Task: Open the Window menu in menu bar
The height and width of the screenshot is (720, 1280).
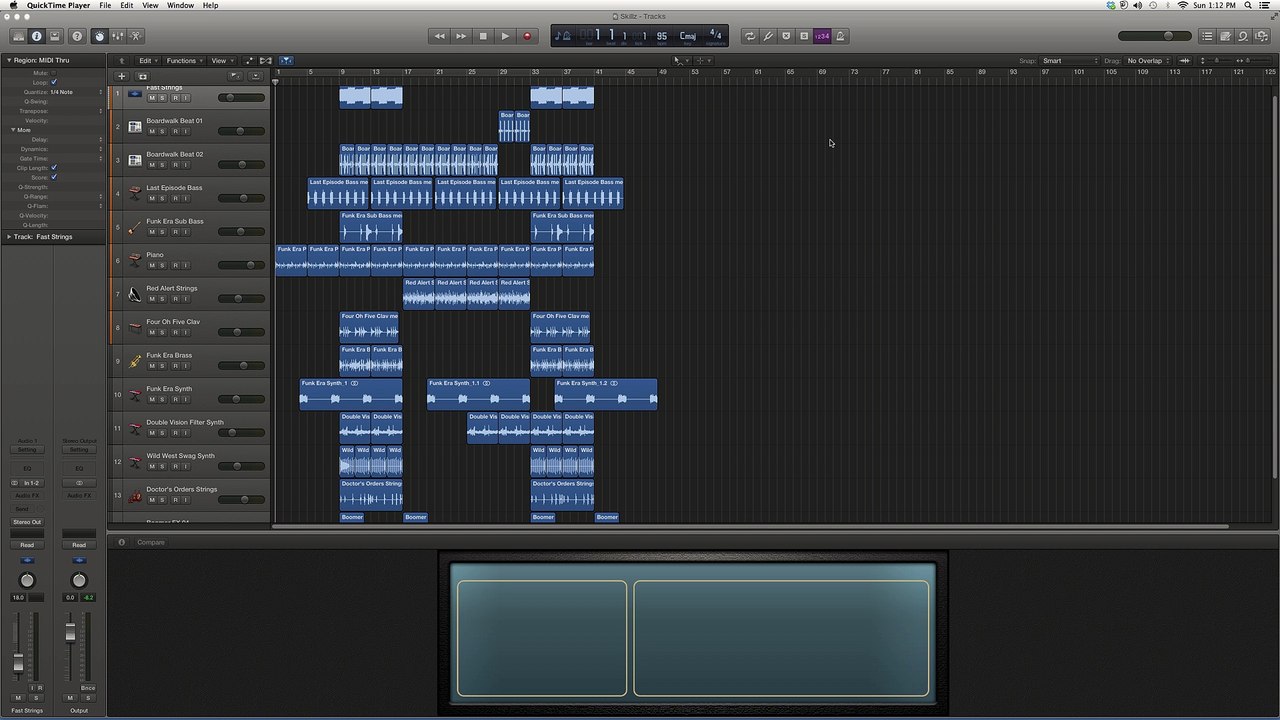Action: [181, 5]
